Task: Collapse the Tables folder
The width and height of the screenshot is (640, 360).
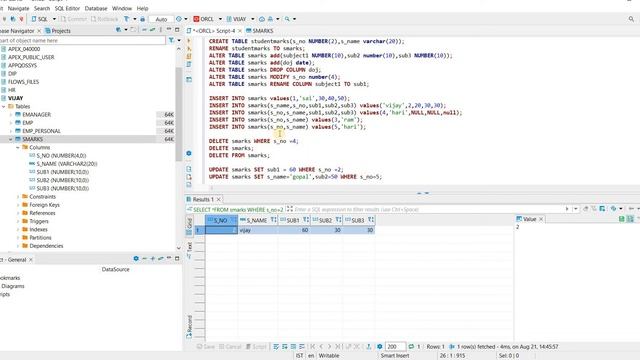Action: pyautogui.click(x=4, y=106)
